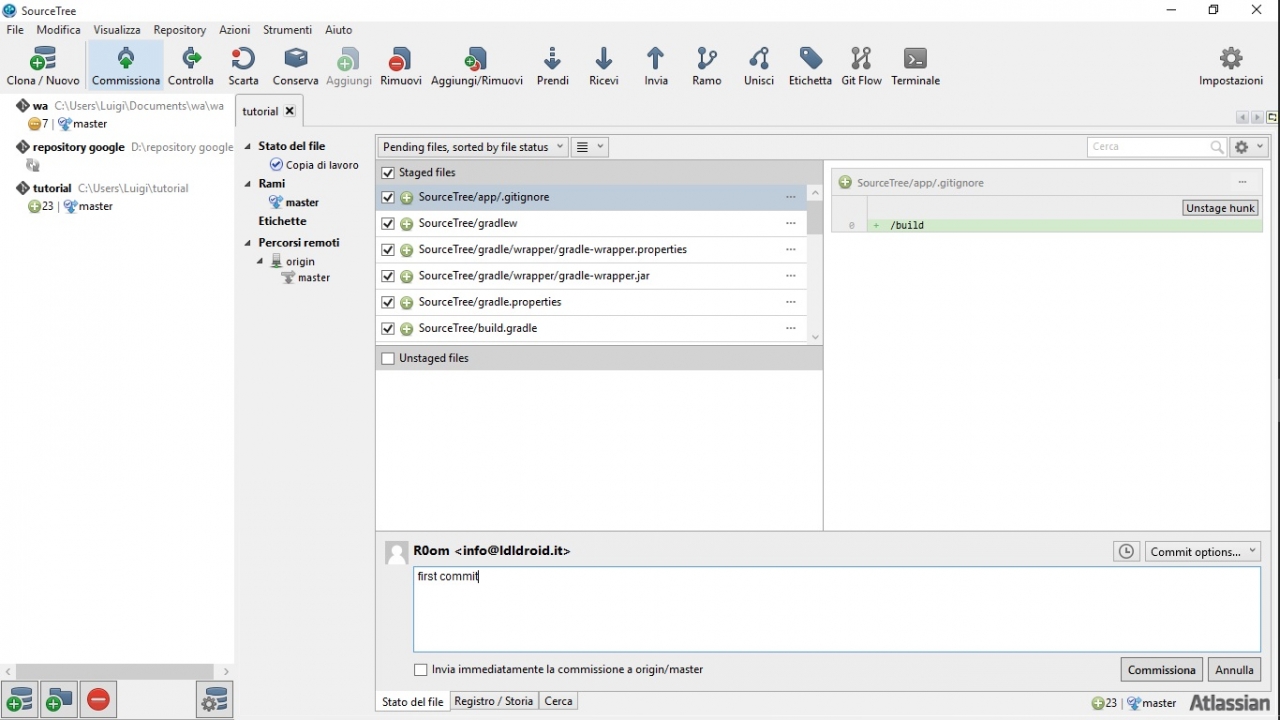The width and height of the screenshot is (1280, 720).
Task: Click the Conserva toolbar icon
Action: click(295, 66)
